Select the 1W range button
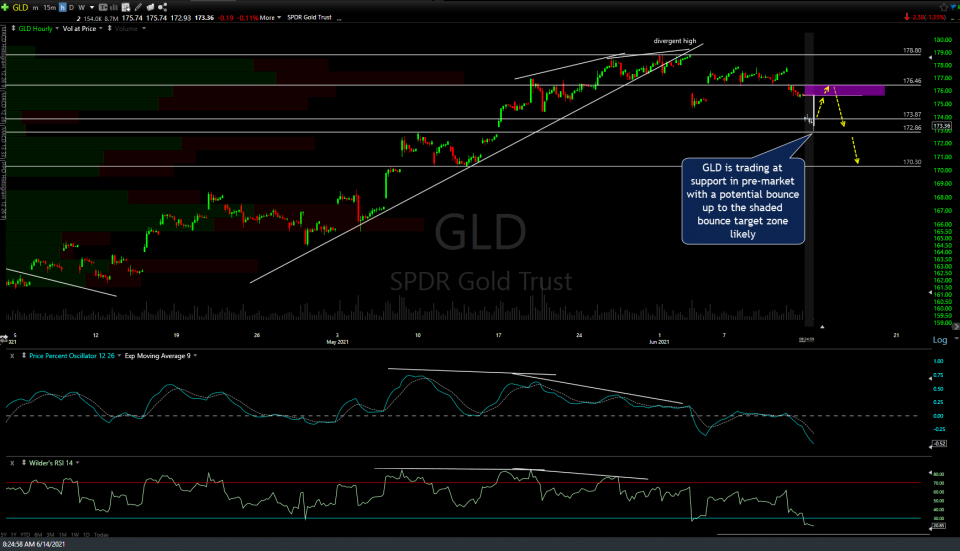 (x=75, y=535)
